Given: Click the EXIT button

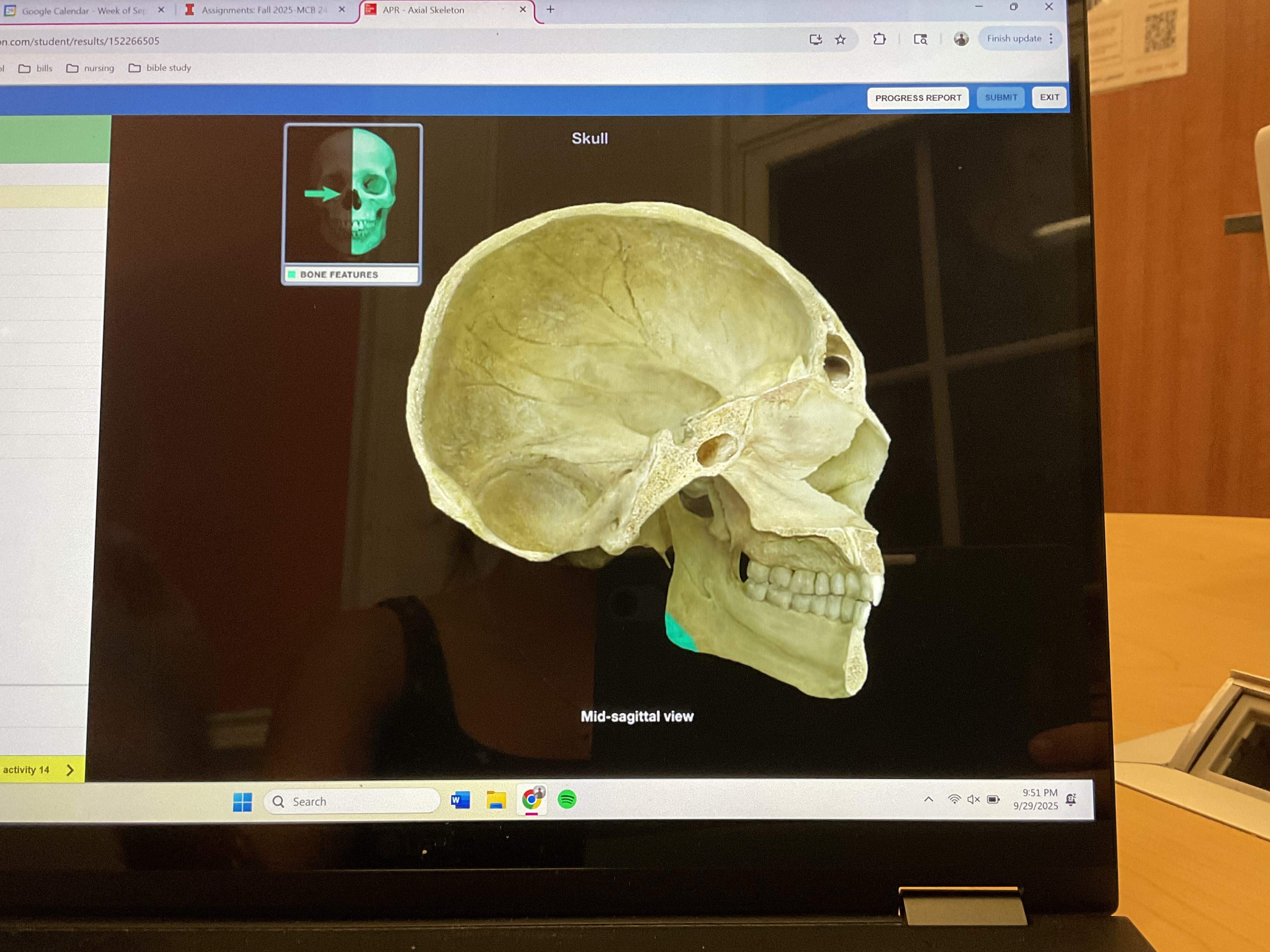Looking at the screenshot, I should [x=1049, y=98].
